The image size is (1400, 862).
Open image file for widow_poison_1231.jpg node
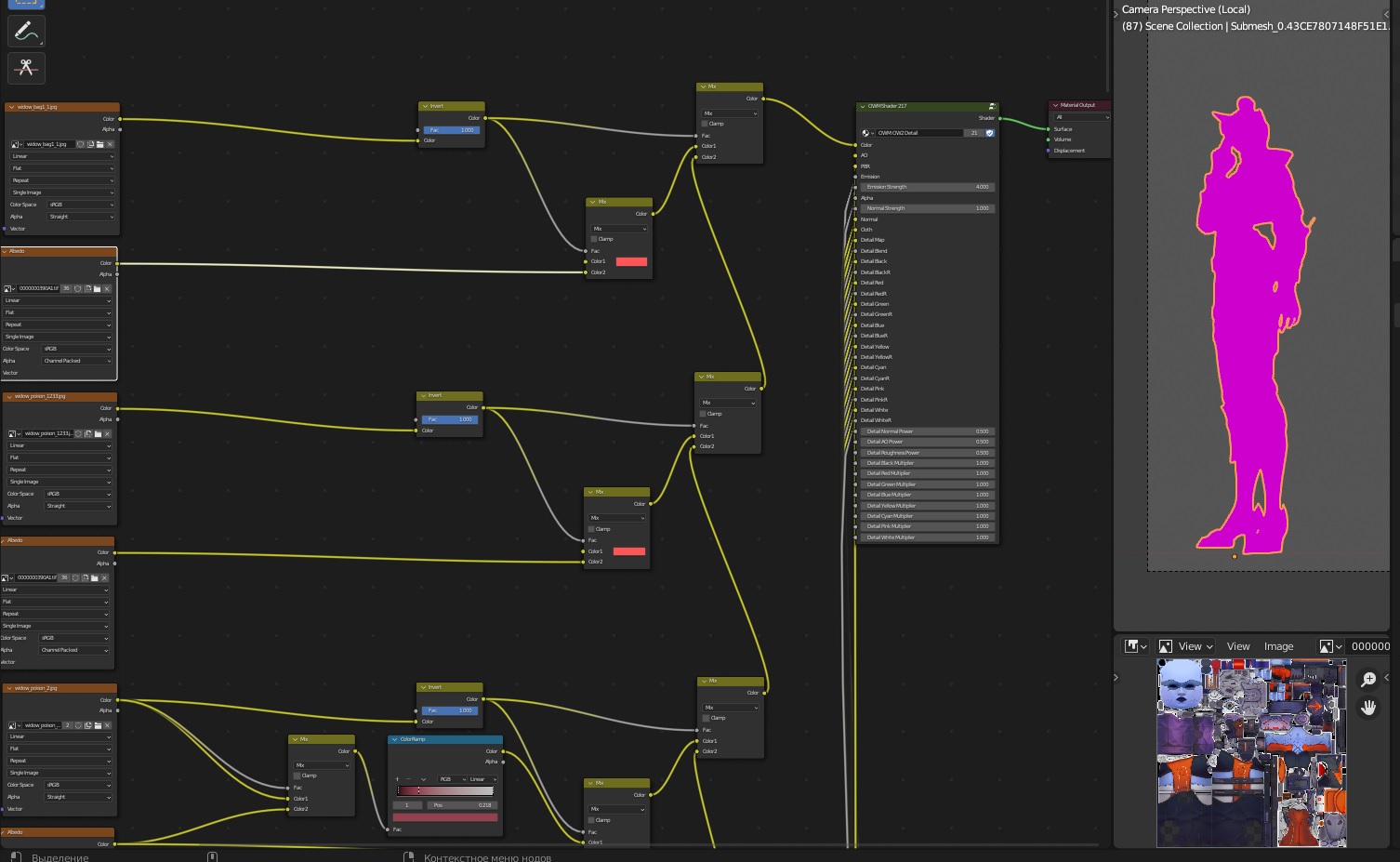pyautogui.click(x=98, y=433)
